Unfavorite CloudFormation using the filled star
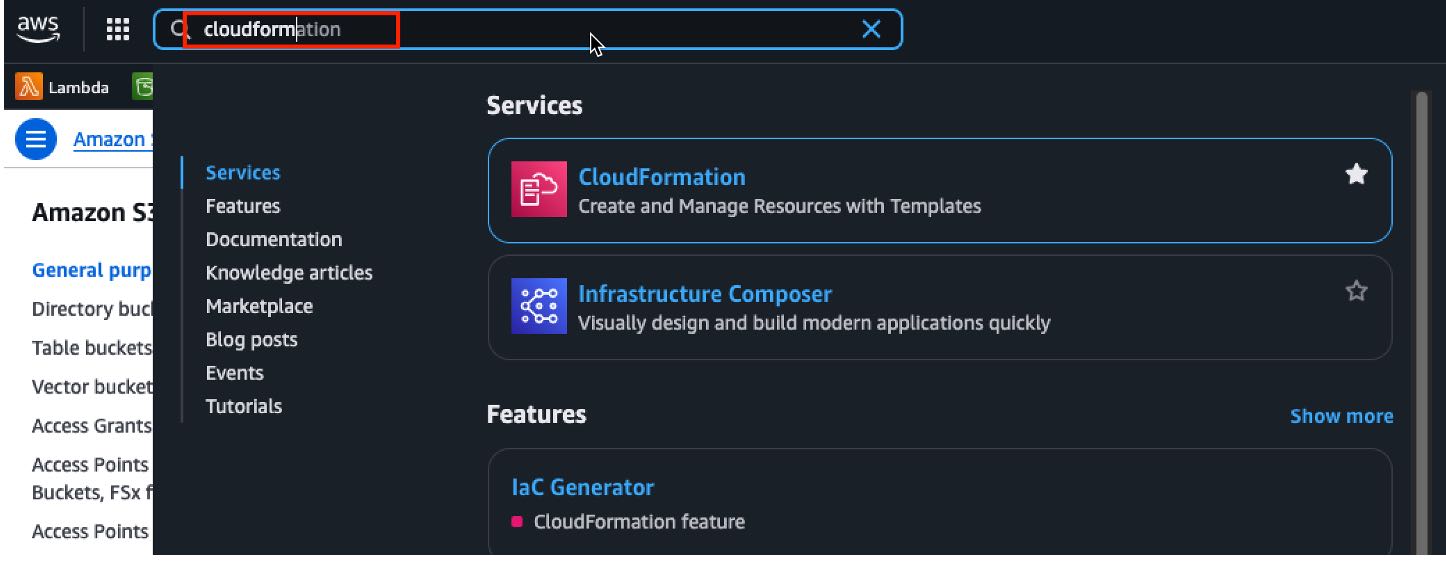The height and width of the screenshot is (566, 1446). [1356, 175]
